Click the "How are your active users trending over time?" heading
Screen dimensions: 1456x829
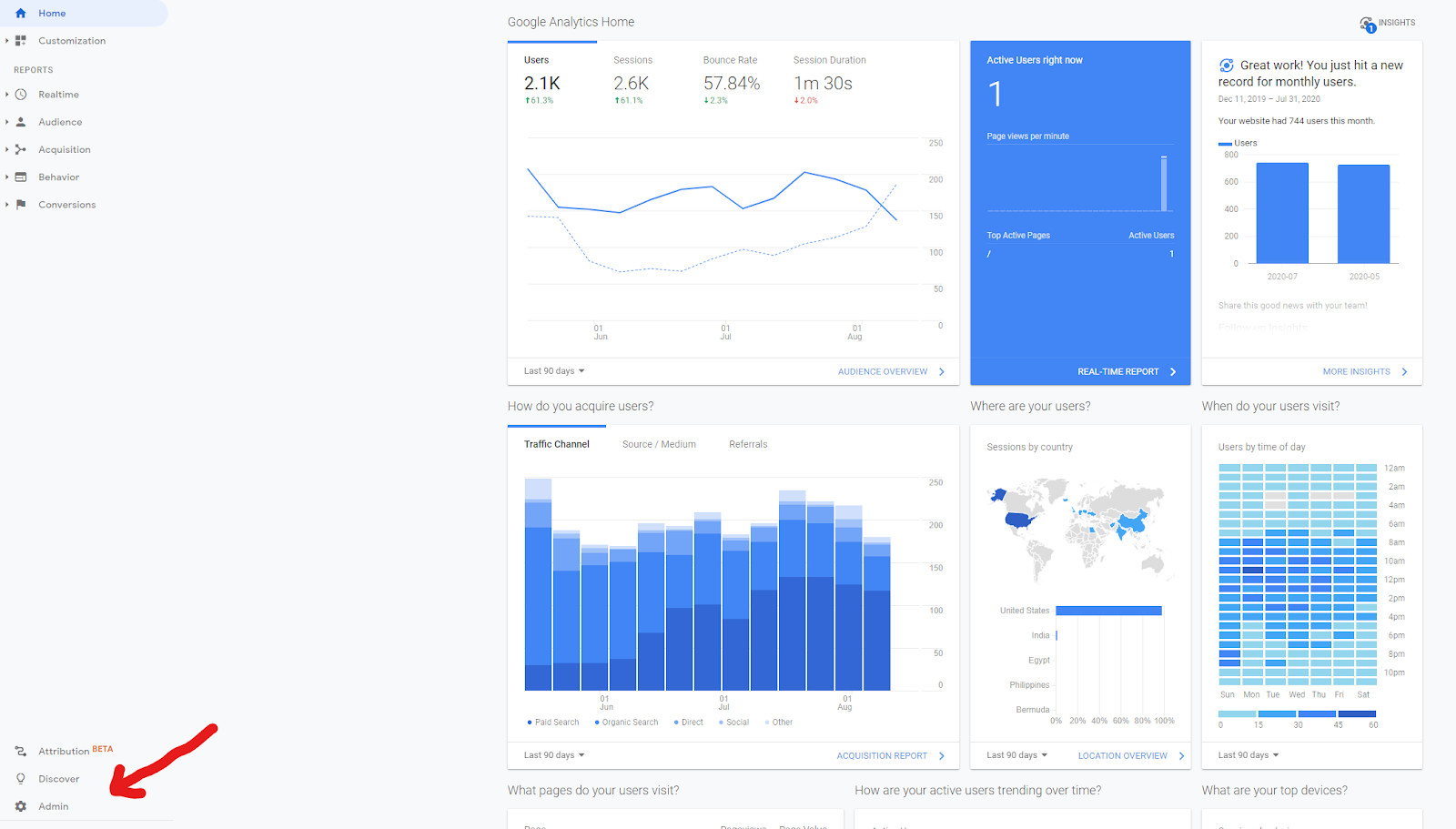point(977,790)
